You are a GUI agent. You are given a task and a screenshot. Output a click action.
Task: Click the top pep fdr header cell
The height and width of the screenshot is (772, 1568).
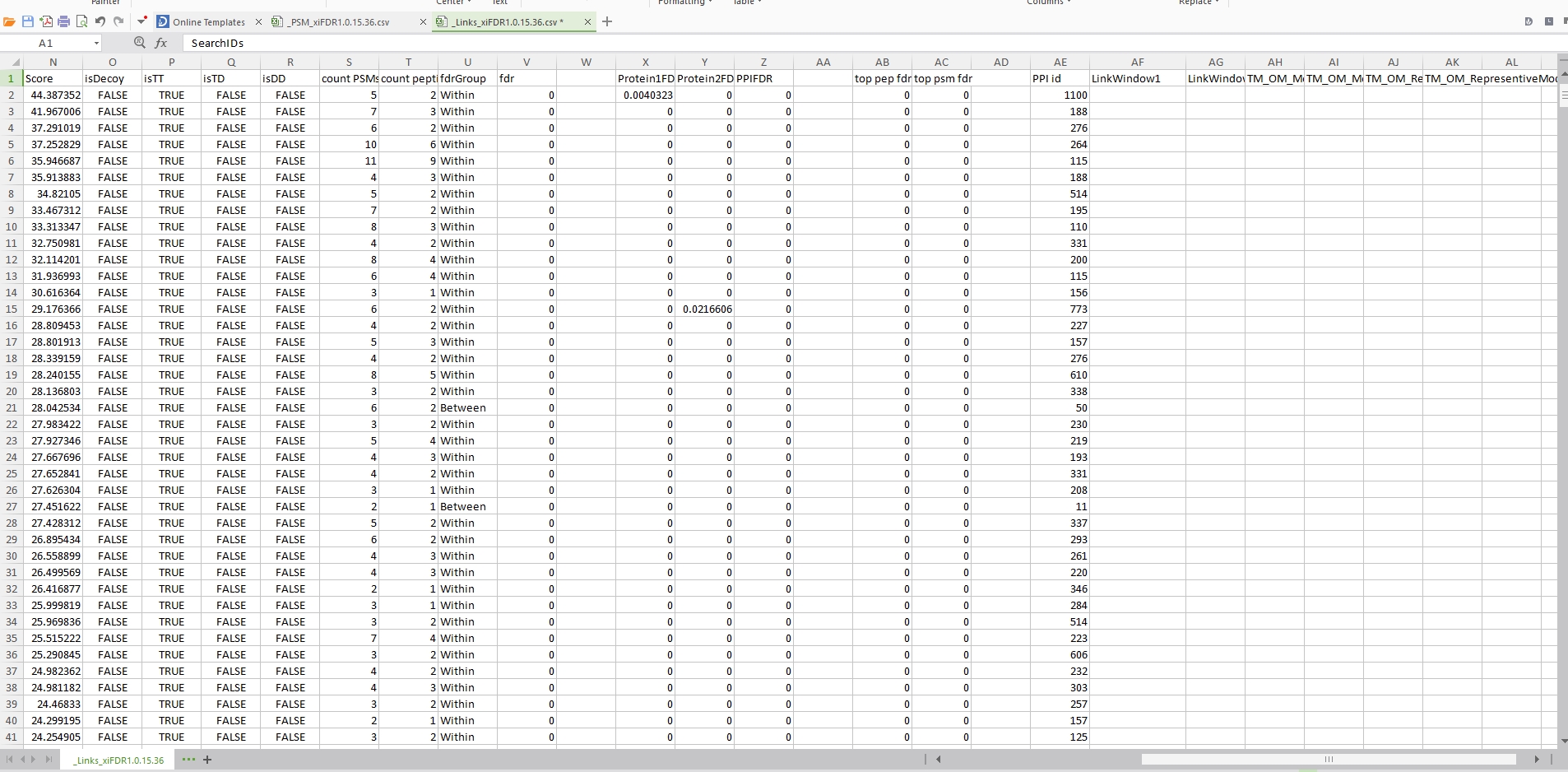[882, 79]
